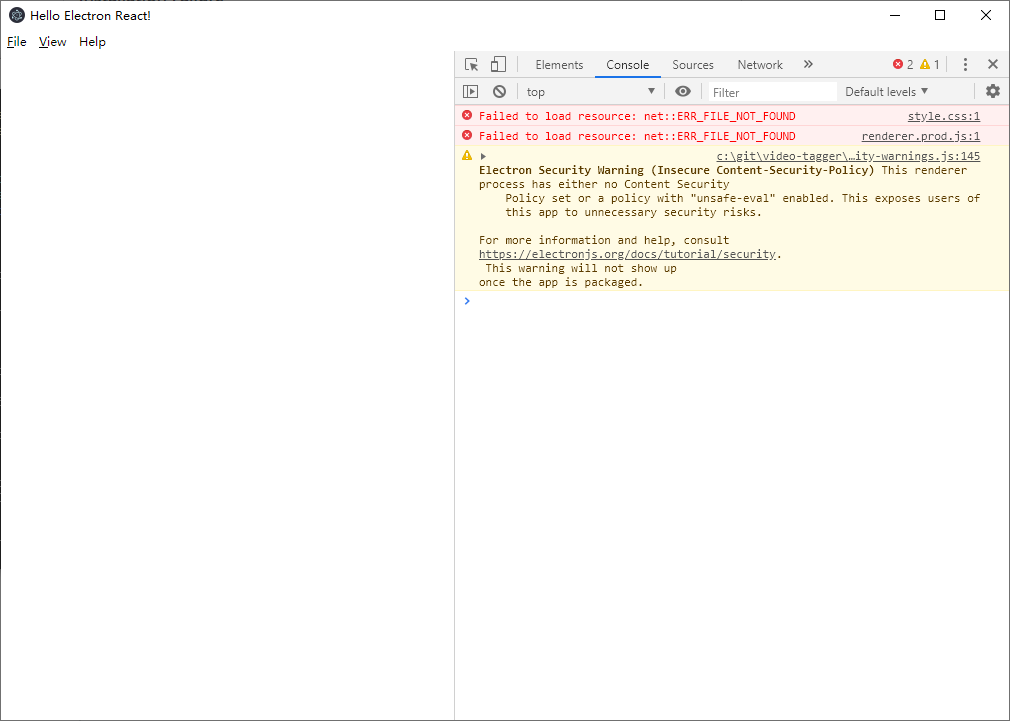Switch to the Network tab
Image resolution: width=1010 pixels, height=721 pixels.
tap(760, 64)
